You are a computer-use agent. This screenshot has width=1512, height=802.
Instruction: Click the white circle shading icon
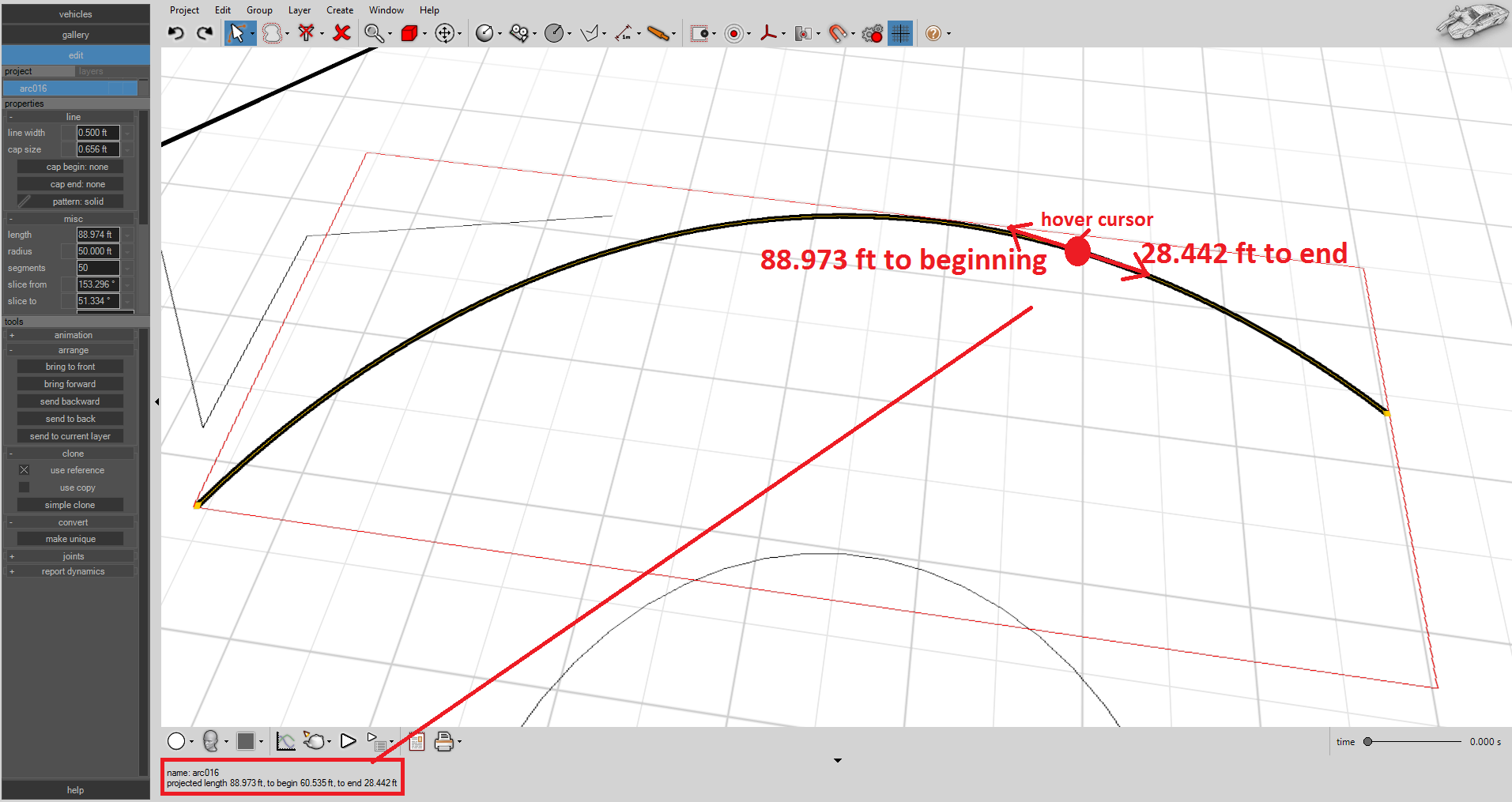point(176,741)
